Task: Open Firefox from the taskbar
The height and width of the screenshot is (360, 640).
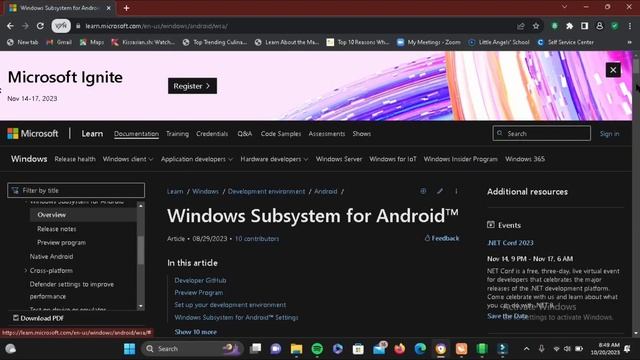Action: [399, 349]
